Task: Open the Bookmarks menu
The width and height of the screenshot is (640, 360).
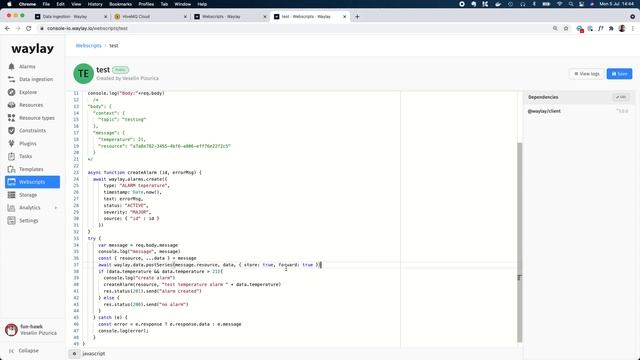Action: click(120, 4)
